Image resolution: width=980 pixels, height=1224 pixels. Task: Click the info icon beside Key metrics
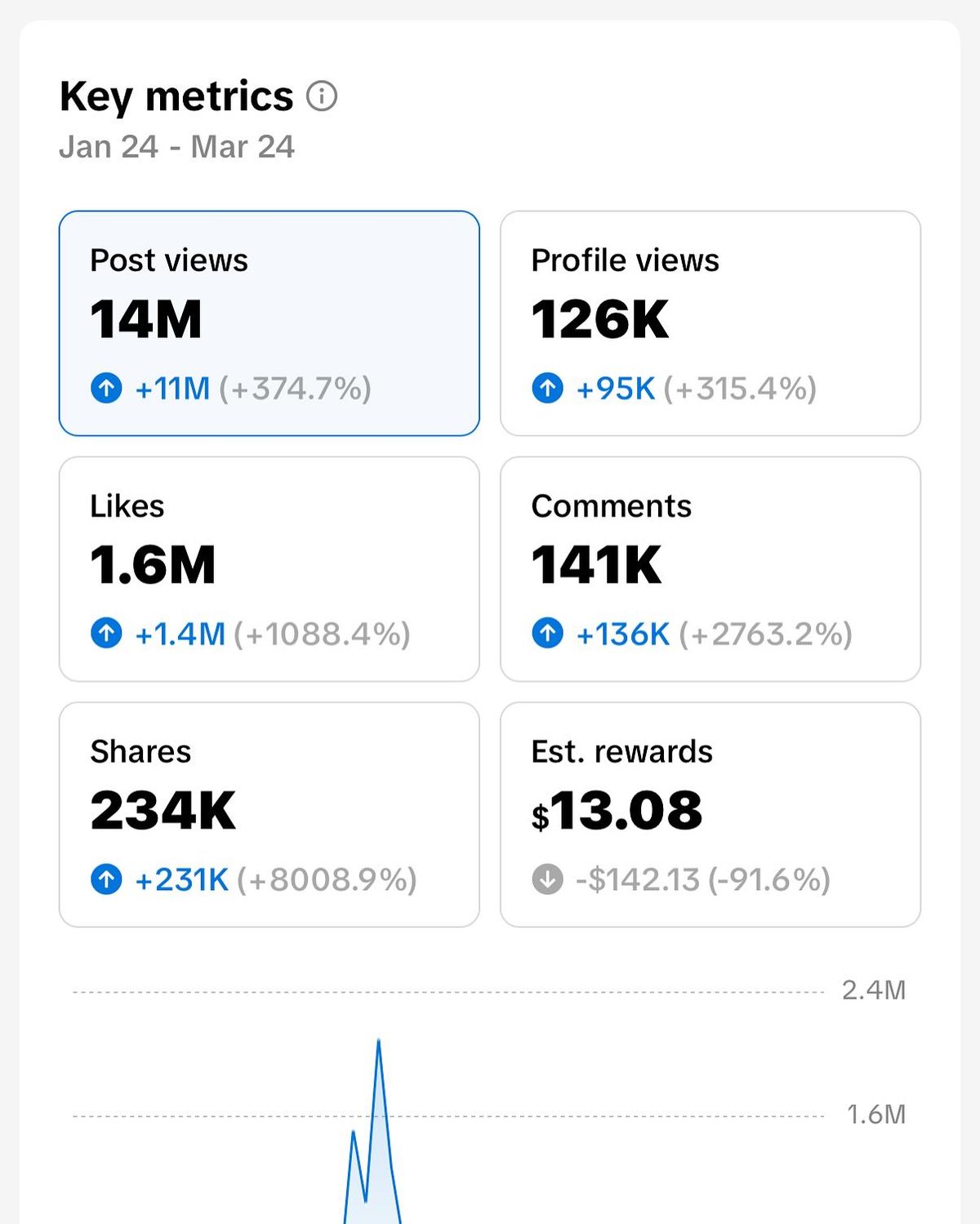pos(322,96)
